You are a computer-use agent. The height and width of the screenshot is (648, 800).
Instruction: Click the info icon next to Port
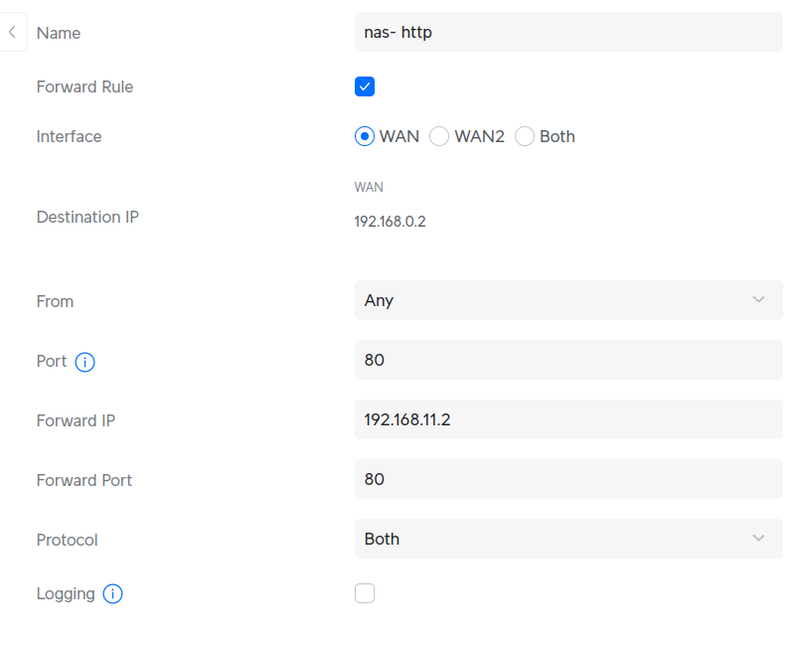point(85,362)
